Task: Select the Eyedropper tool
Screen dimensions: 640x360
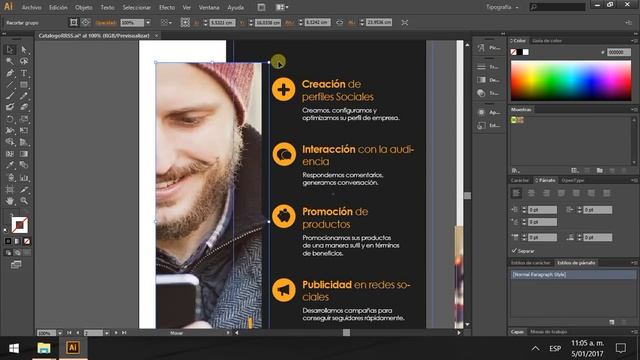Action: [10, 165]
